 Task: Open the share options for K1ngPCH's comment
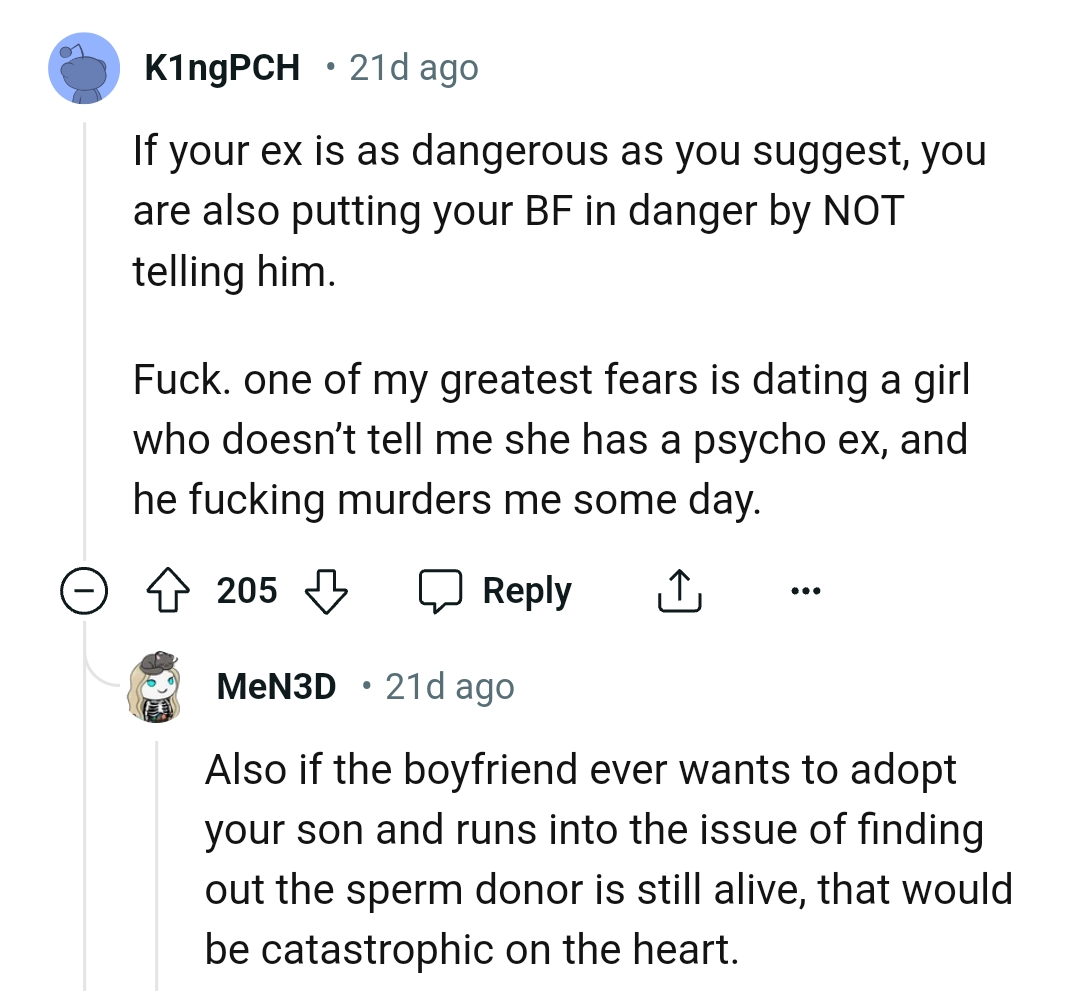[679, 590]
